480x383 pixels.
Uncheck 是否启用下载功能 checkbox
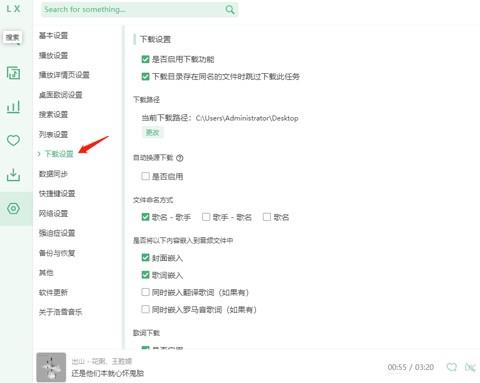tap(145, 59)
